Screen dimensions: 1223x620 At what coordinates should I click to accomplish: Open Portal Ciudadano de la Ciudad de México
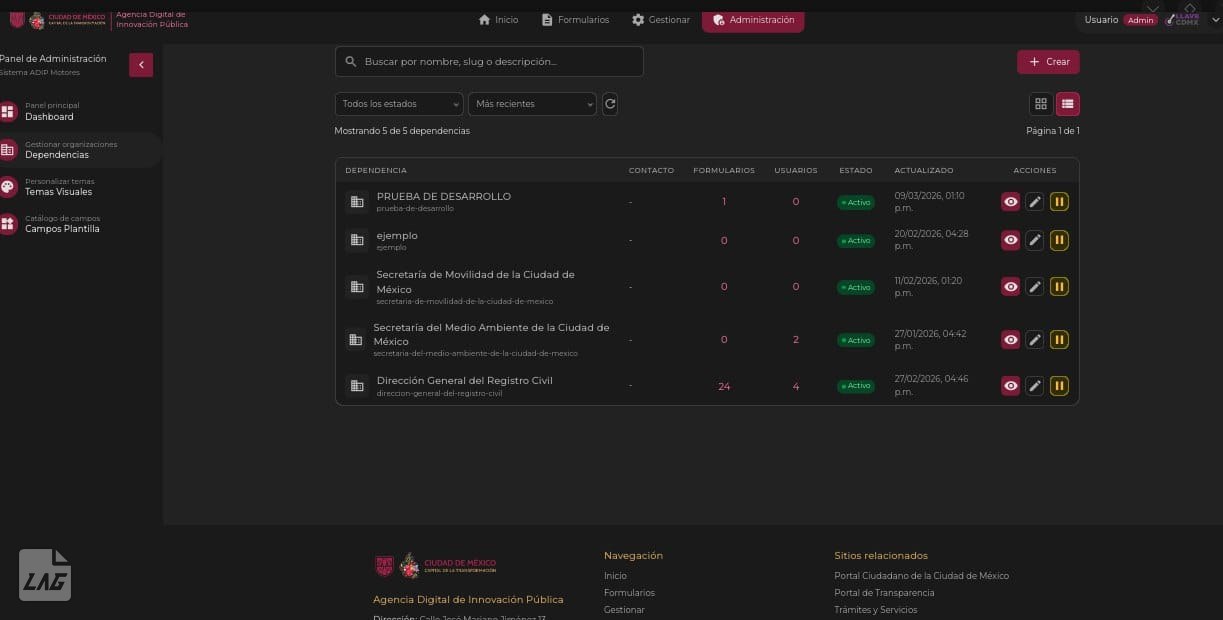coord(921,576)
